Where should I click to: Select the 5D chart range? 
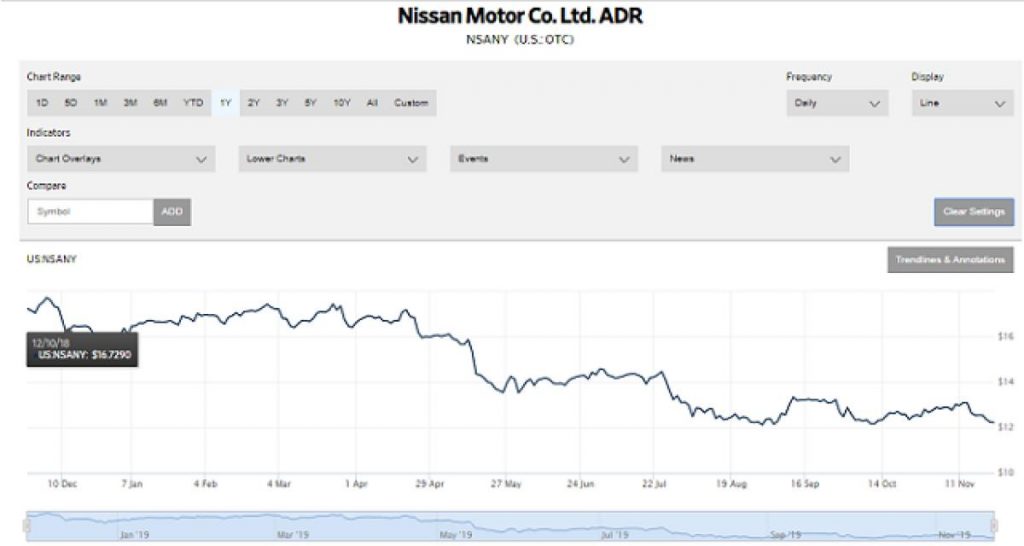click(71, 103)
